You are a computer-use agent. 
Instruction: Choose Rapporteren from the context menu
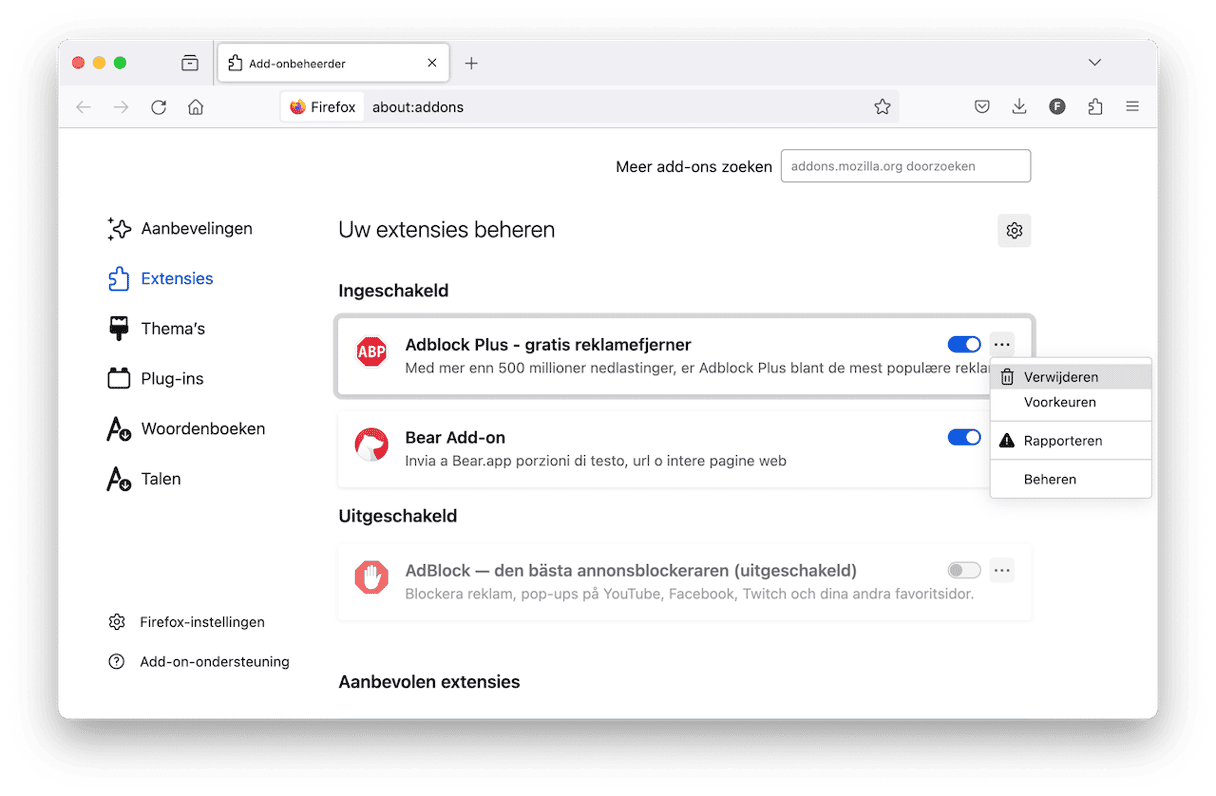click(1071, 441)
